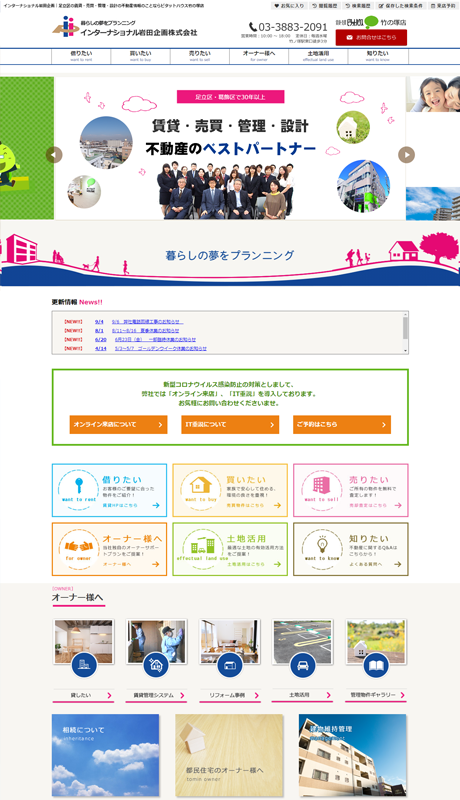460x800 pixels.
Task: Expand the 貸したい link arrow
Action: 109,695
